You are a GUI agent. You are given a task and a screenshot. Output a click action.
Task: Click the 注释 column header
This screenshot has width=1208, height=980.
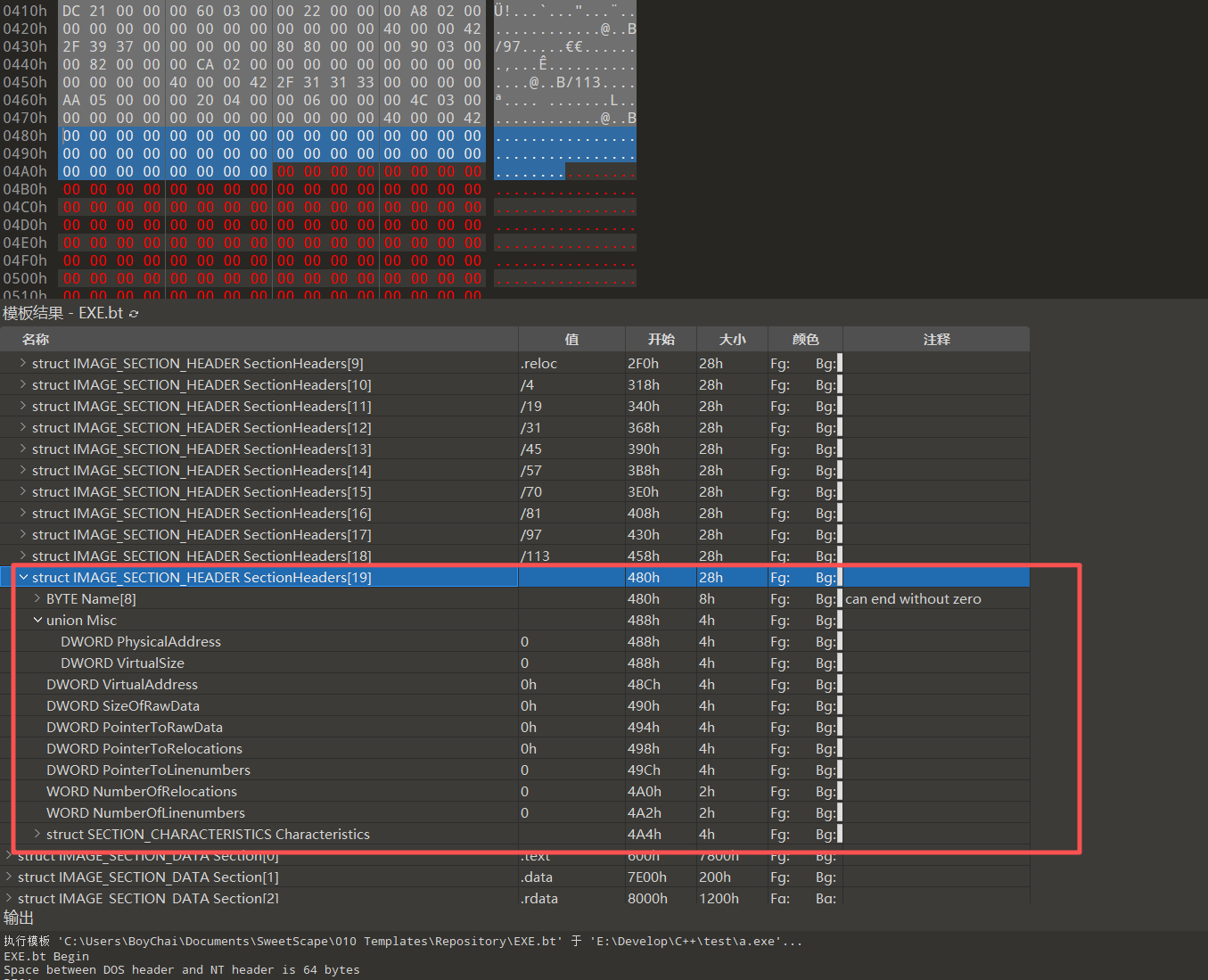(x=936, y=339)
